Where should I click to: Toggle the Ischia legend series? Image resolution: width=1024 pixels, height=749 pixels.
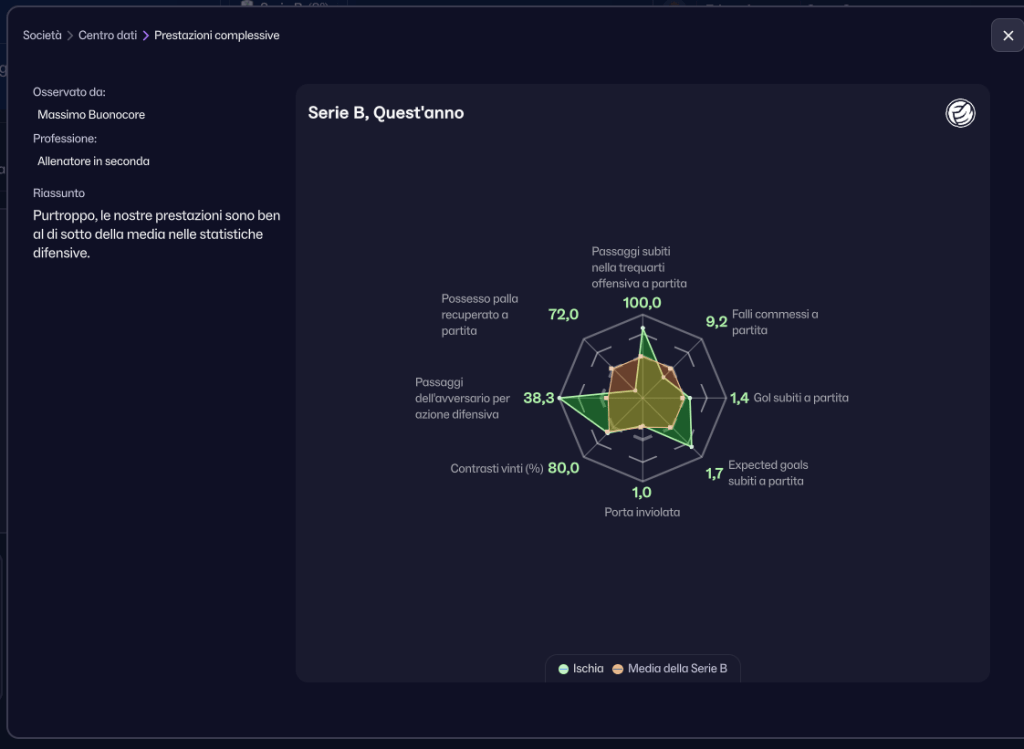pyautogui.click(x=581, y=669)
